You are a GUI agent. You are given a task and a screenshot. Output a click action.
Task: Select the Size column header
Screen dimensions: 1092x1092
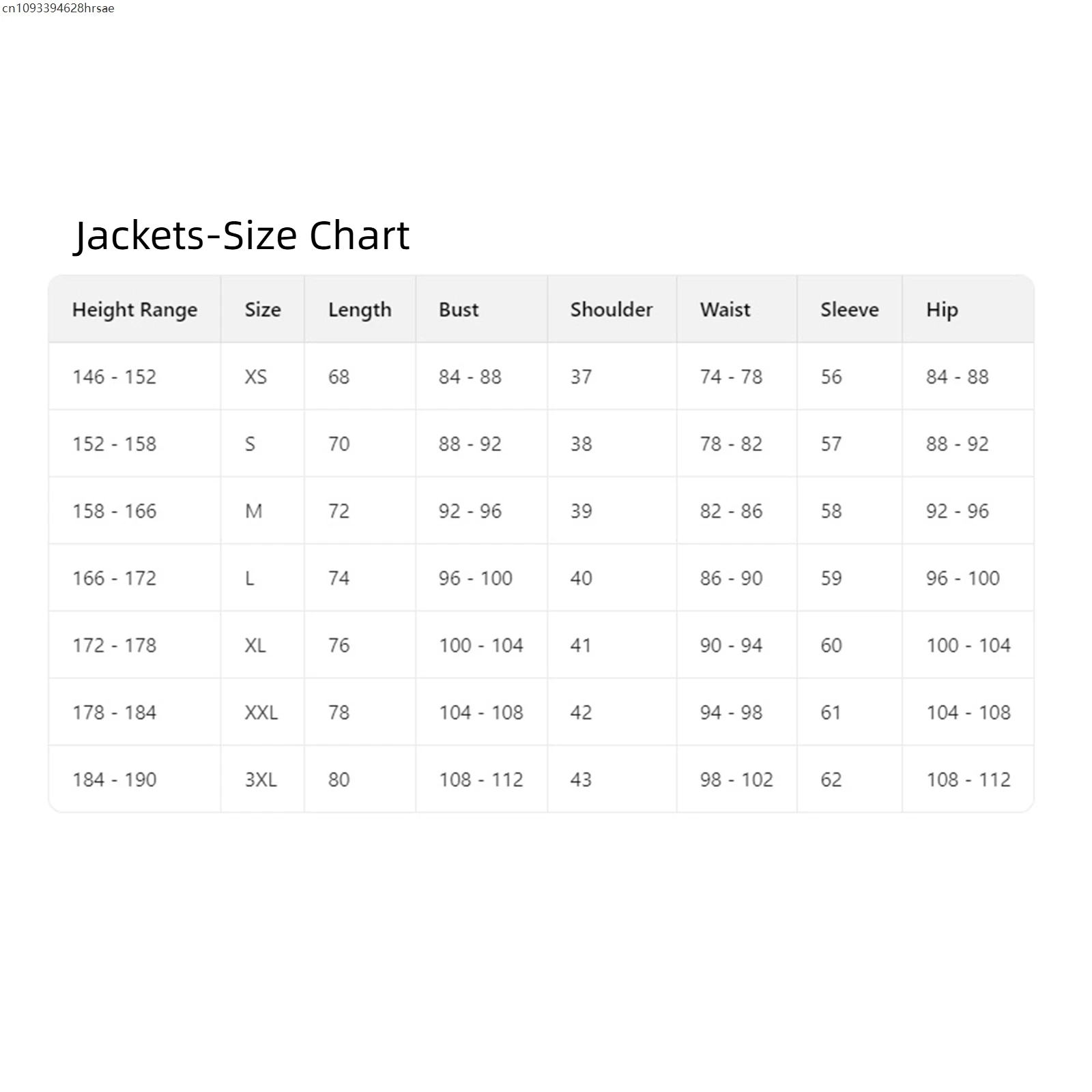[263, 310]
